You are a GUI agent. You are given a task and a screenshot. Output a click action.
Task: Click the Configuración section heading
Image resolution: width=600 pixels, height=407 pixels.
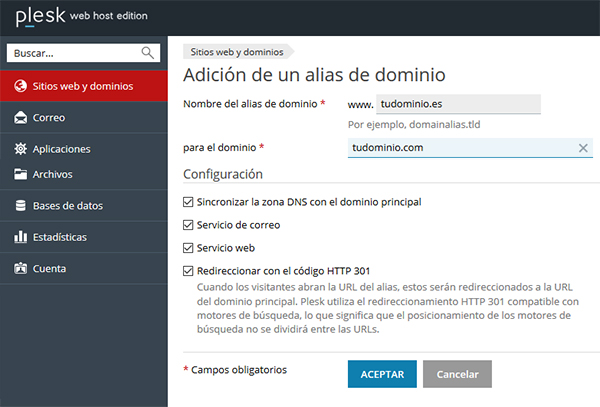223,174
